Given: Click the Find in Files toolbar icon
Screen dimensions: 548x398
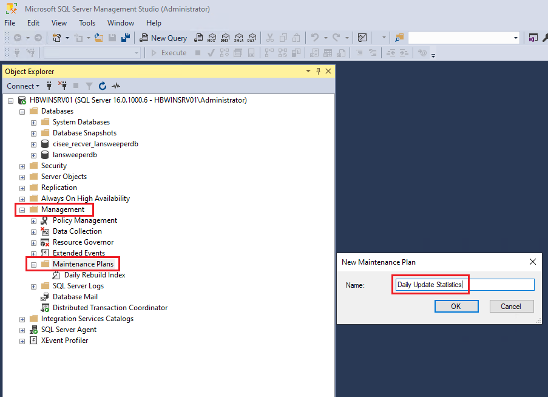Looking at the screenshot, I should (x=399, y=37).
